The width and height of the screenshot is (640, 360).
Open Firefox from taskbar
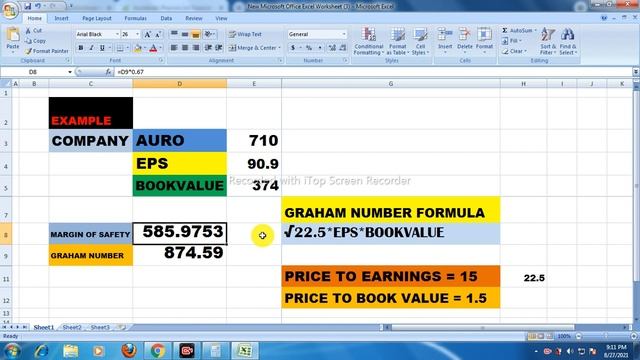(x=129, y=351)
